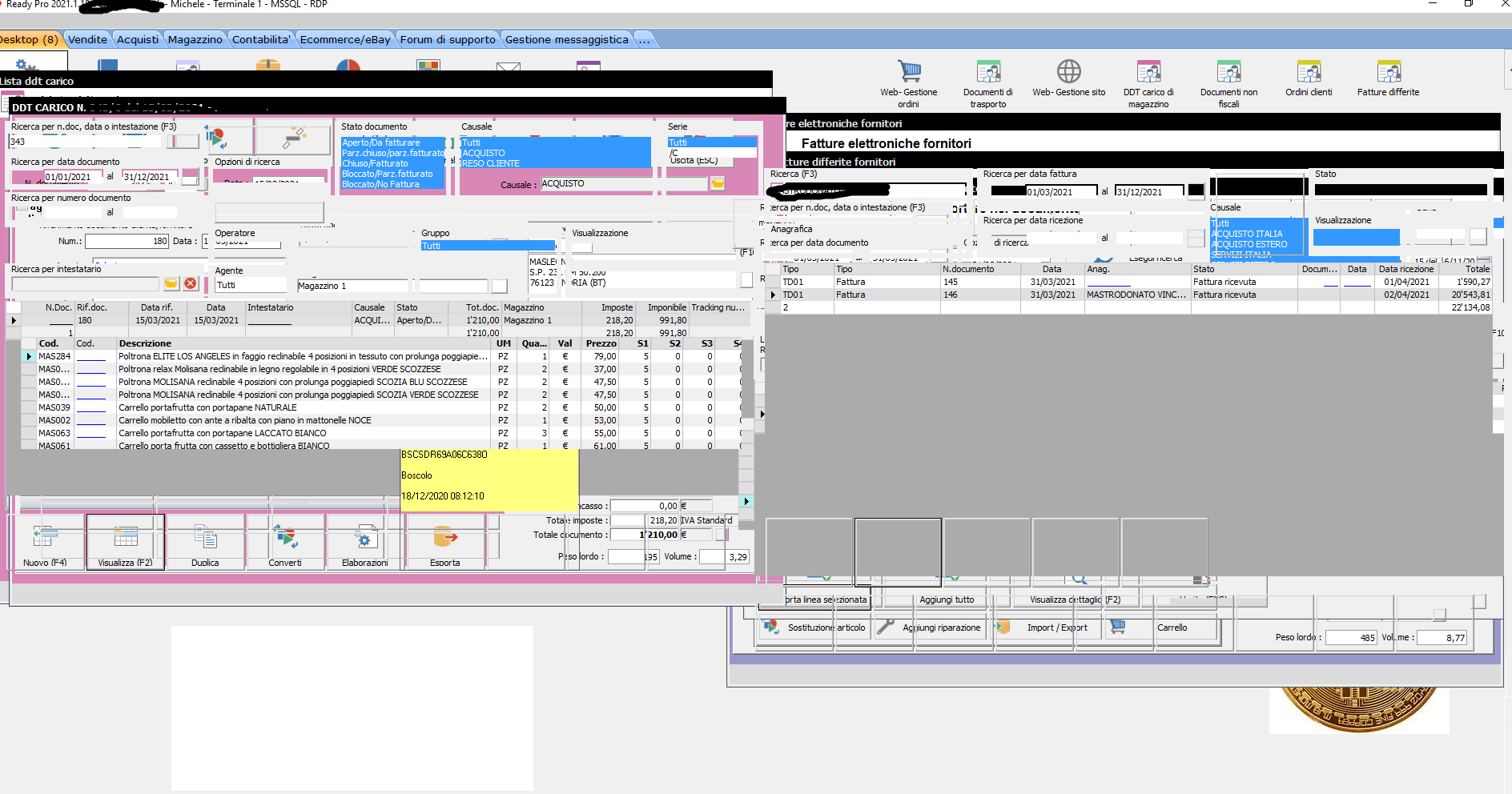This screenshot has width=1512, height=794.
Task: Click Carrello button at bottom right
Action: (x=1162, y=628)
